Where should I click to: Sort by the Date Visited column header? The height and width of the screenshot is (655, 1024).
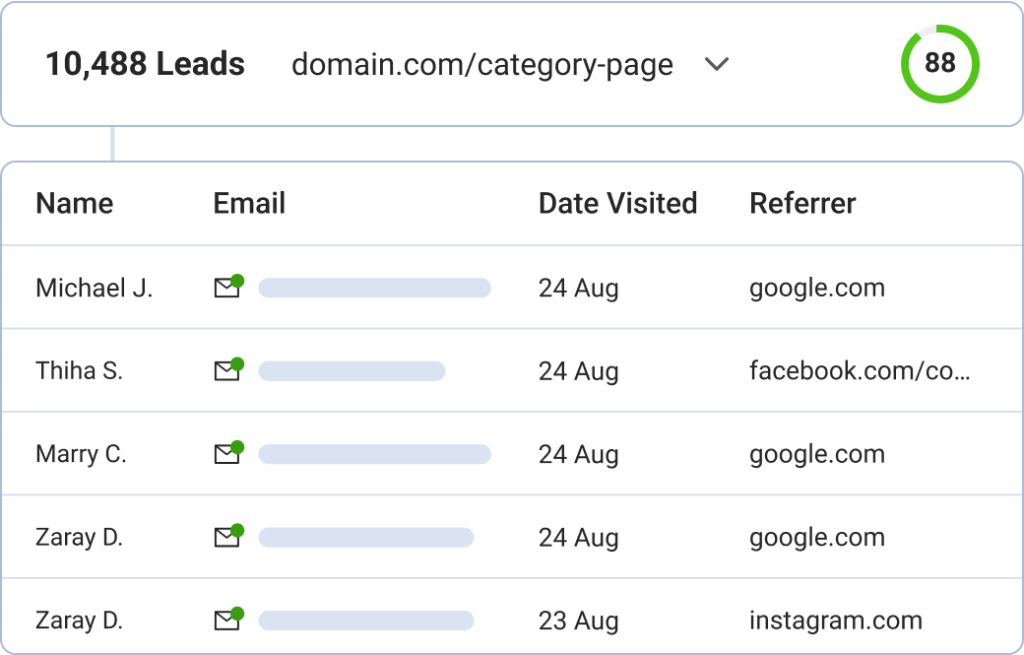coord(618,203)
